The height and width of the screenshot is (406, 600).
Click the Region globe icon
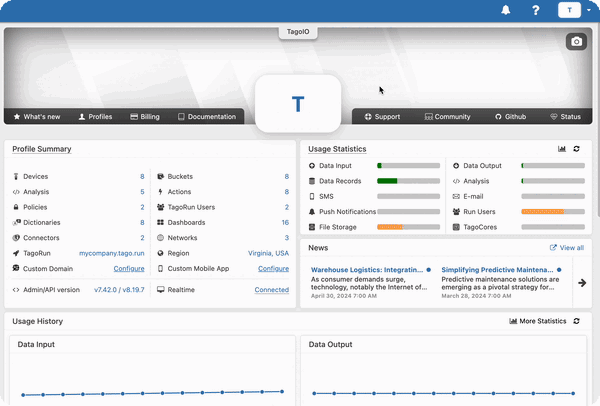pyautogui.click(x=161, y=253)
